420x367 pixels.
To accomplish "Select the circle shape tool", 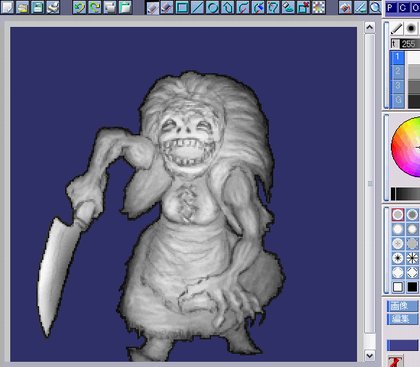I will click(x=212, y=7).
